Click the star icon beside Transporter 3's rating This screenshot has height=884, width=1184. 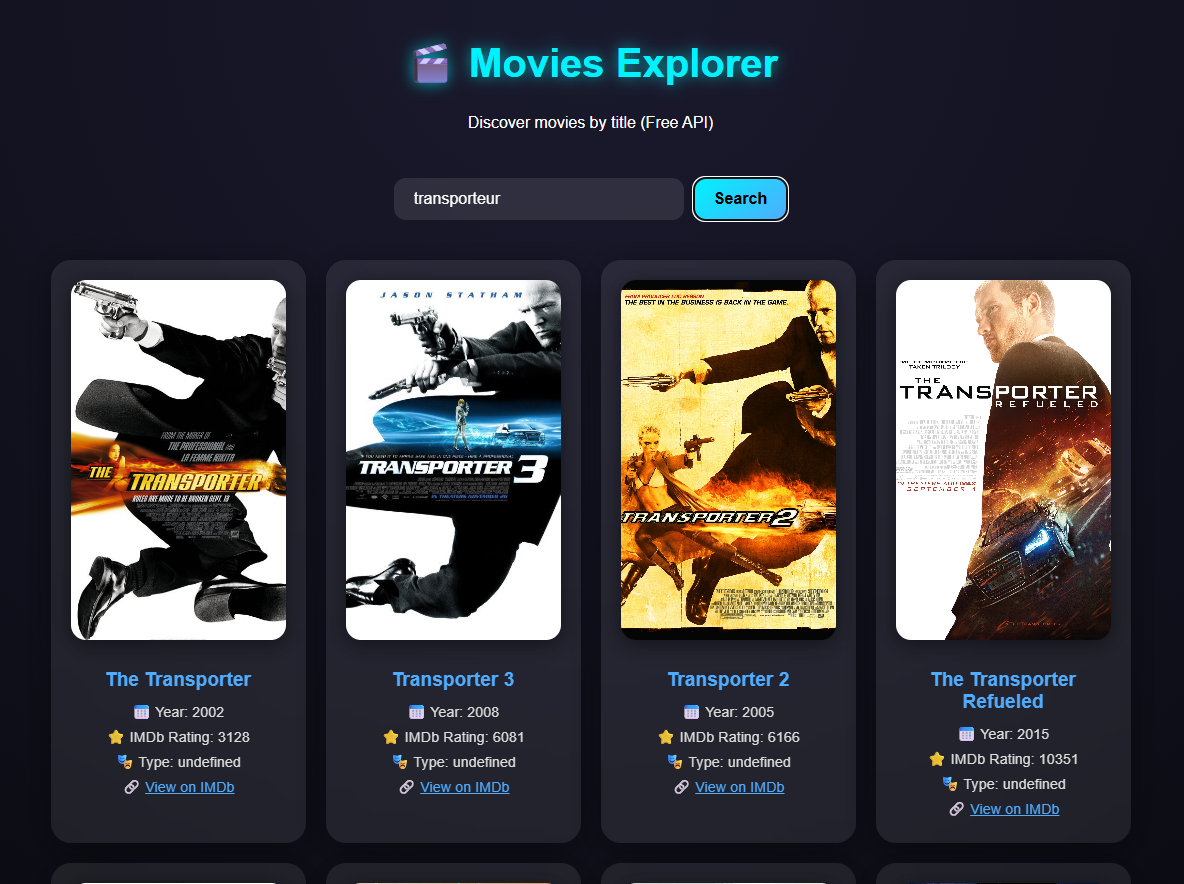click(391, 737)
